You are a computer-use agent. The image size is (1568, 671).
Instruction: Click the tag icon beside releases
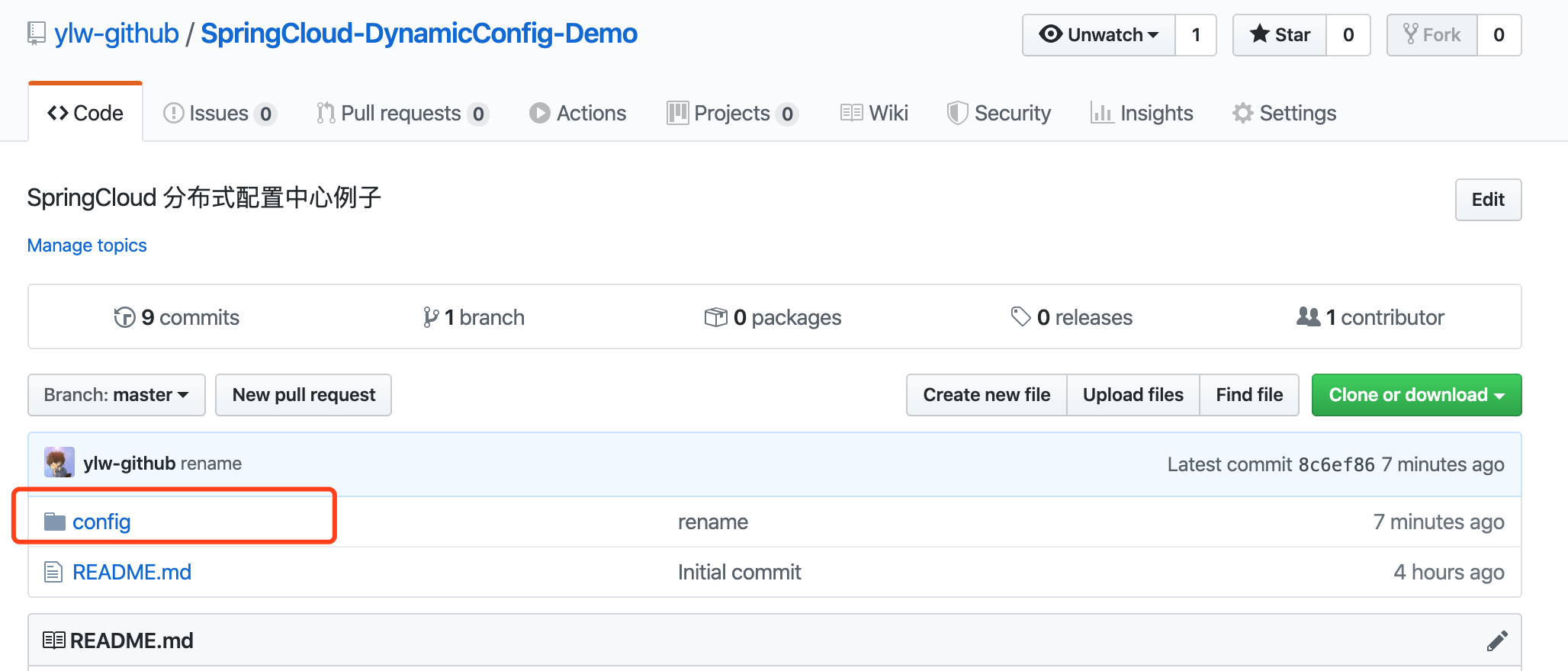[1020, 316]
